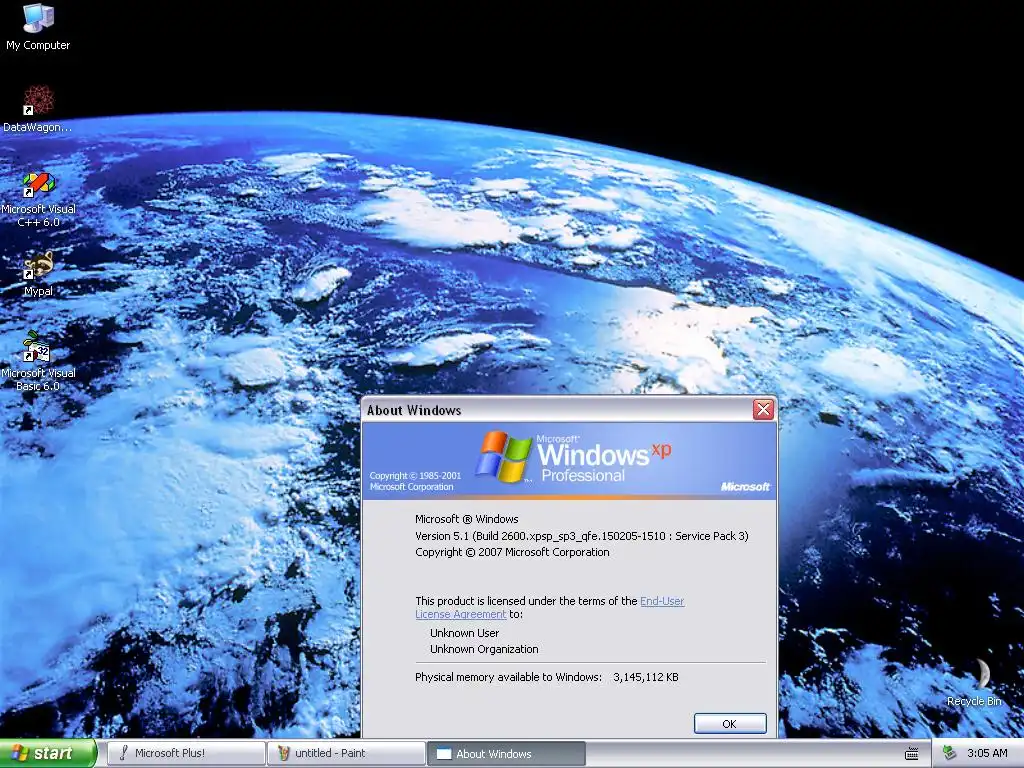Click the About Windows title bar
The image size is (1024, 768).
[x=558, y=410]
